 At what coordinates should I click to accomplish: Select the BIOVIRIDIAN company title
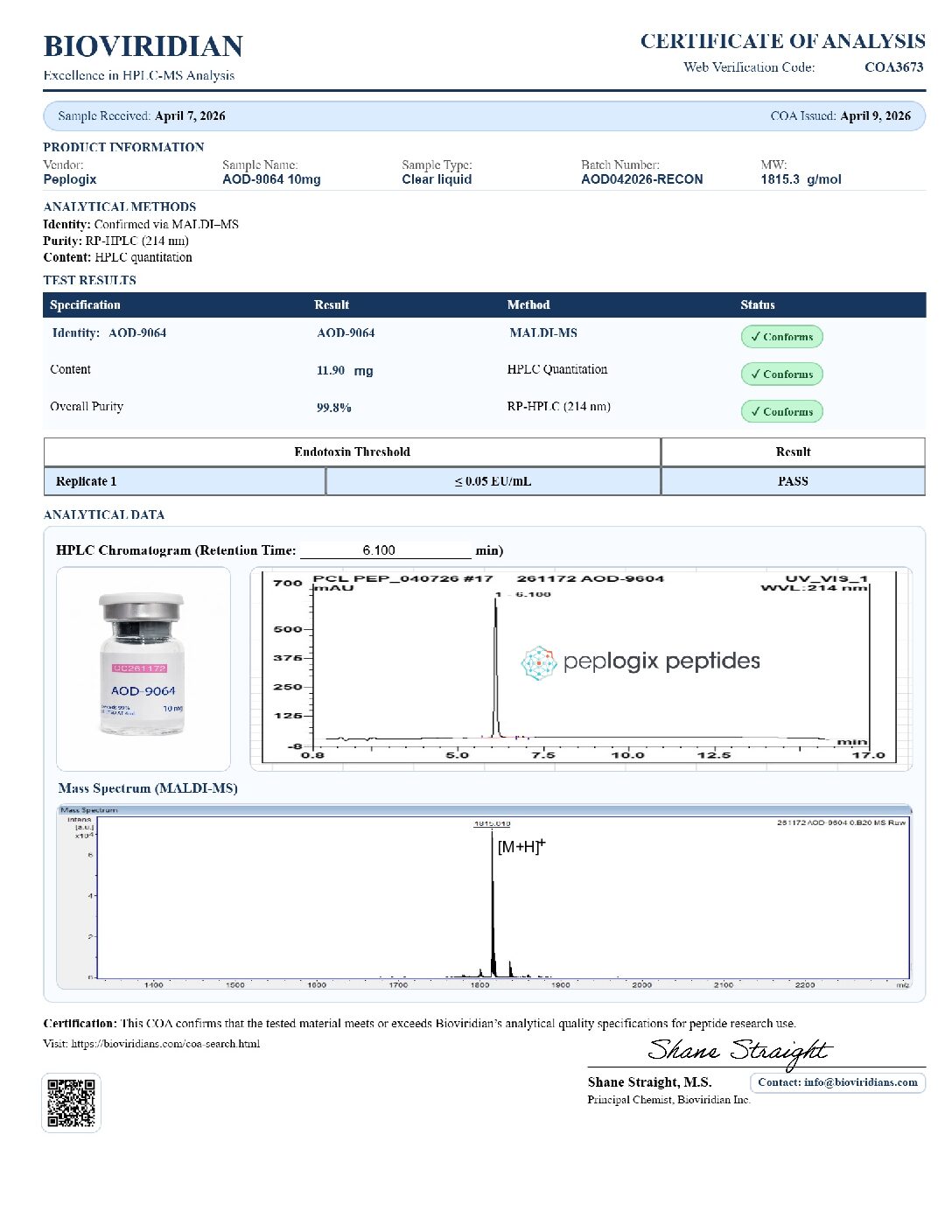[x=143, y=46]
